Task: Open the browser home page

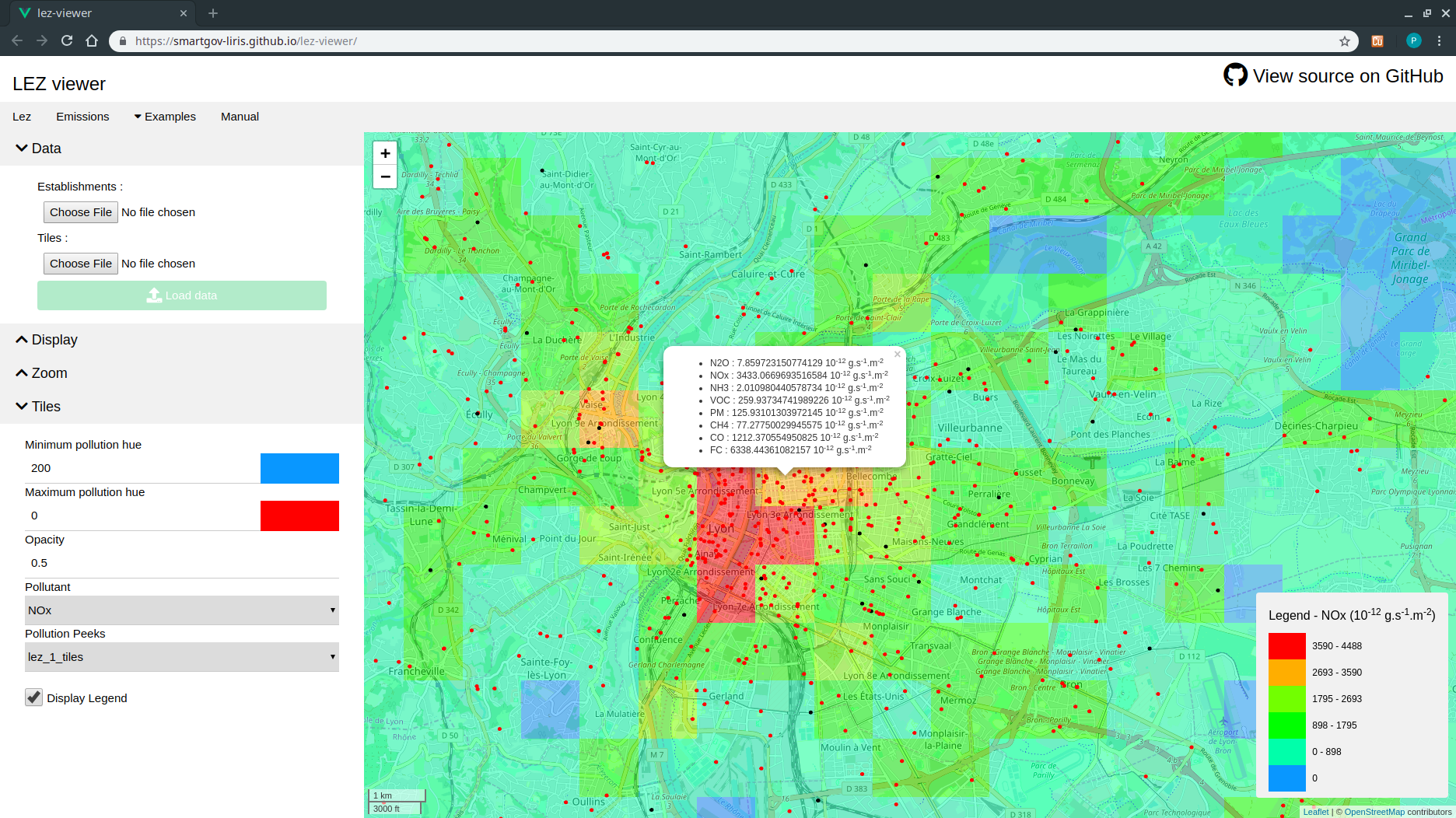Action: tap(92, 40)
